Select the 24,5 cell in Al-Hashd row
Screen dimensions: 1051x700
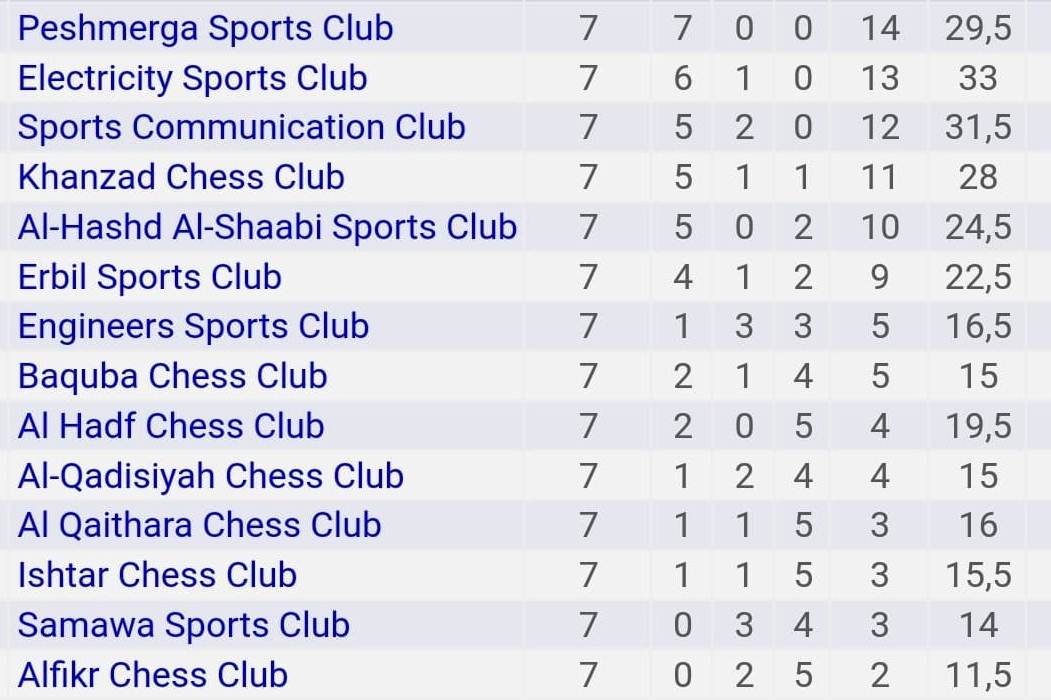(x=978, y=227)
